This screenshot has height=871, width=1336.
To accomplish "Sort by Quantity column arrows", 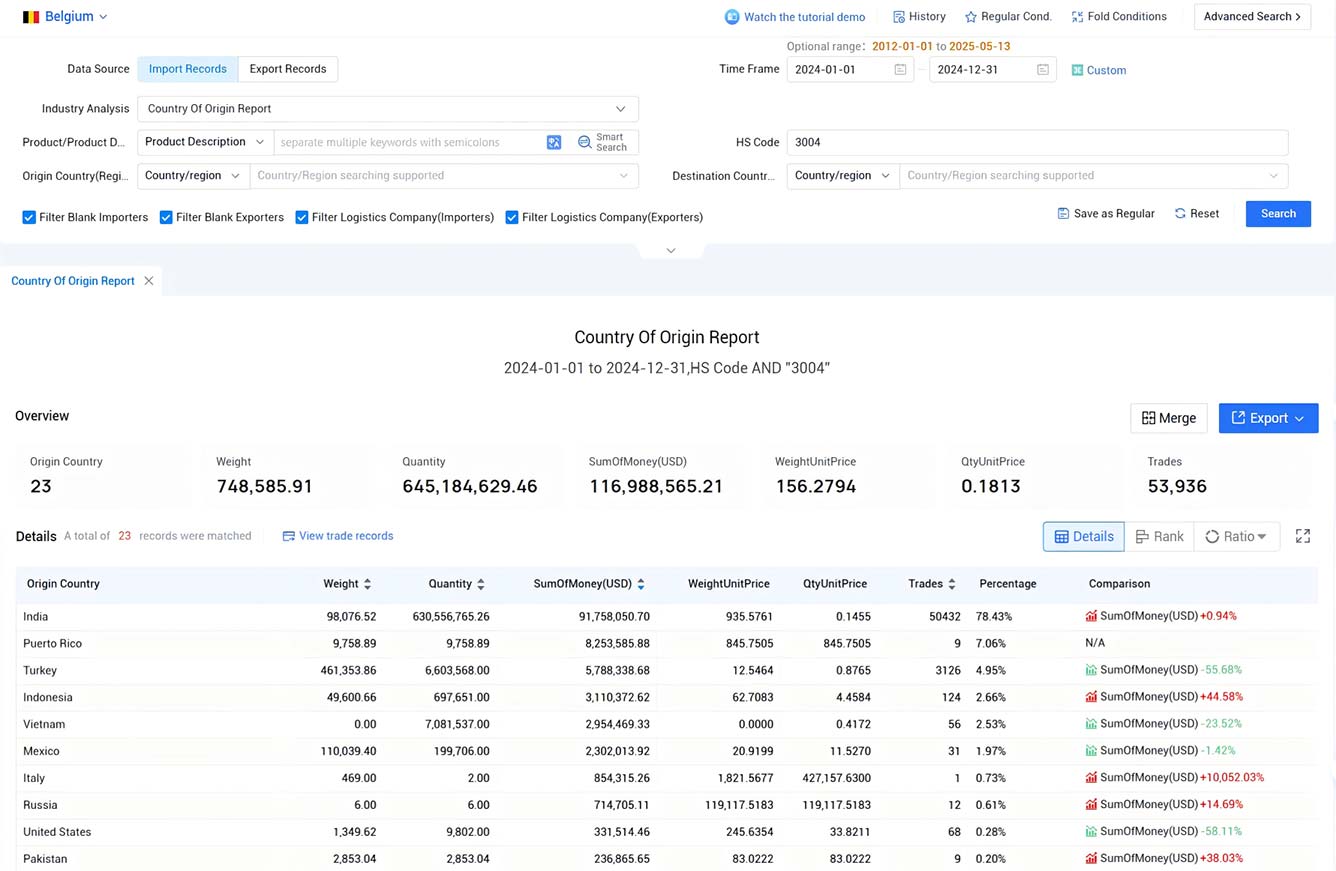I will tap(481, 584).
